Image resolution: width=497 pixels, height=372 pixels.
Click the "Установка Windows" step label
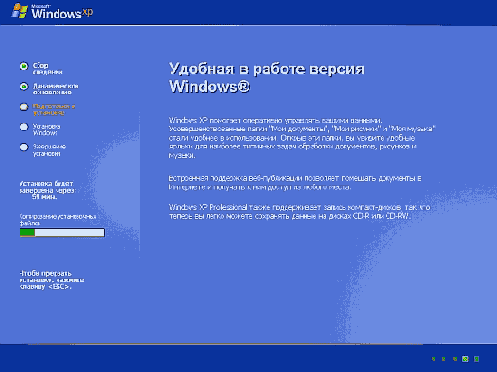pos(46,129)
